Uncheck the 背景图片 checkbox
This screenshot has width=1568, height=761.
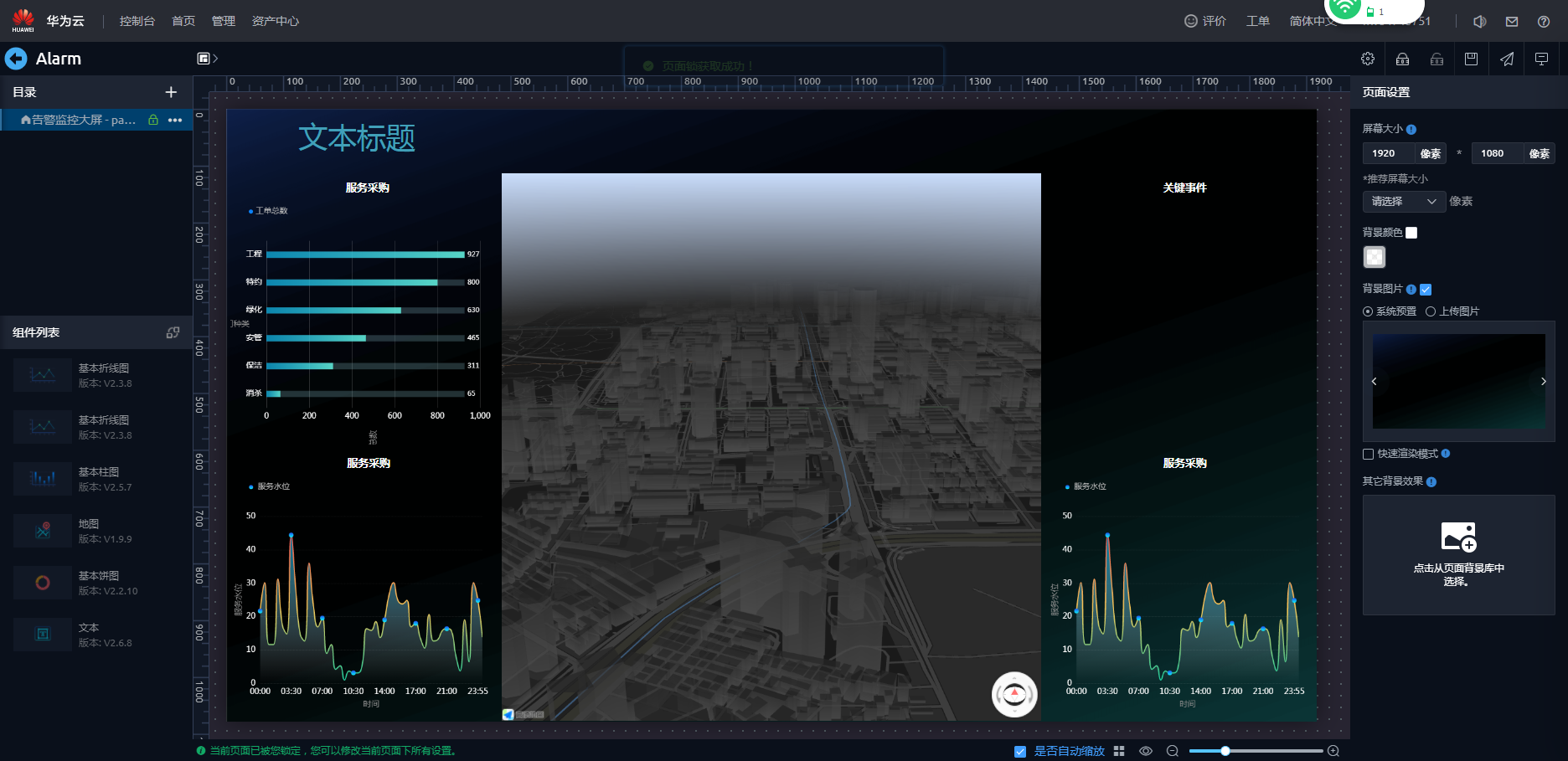tap(1426, 290)
